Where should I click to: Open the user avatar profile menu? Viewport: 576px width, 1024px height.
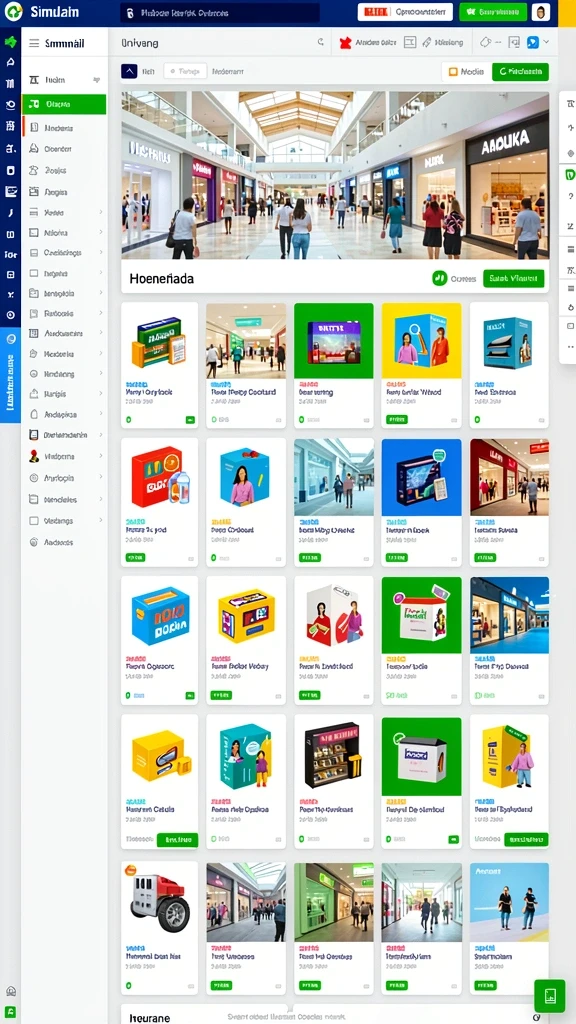[540, 12]
